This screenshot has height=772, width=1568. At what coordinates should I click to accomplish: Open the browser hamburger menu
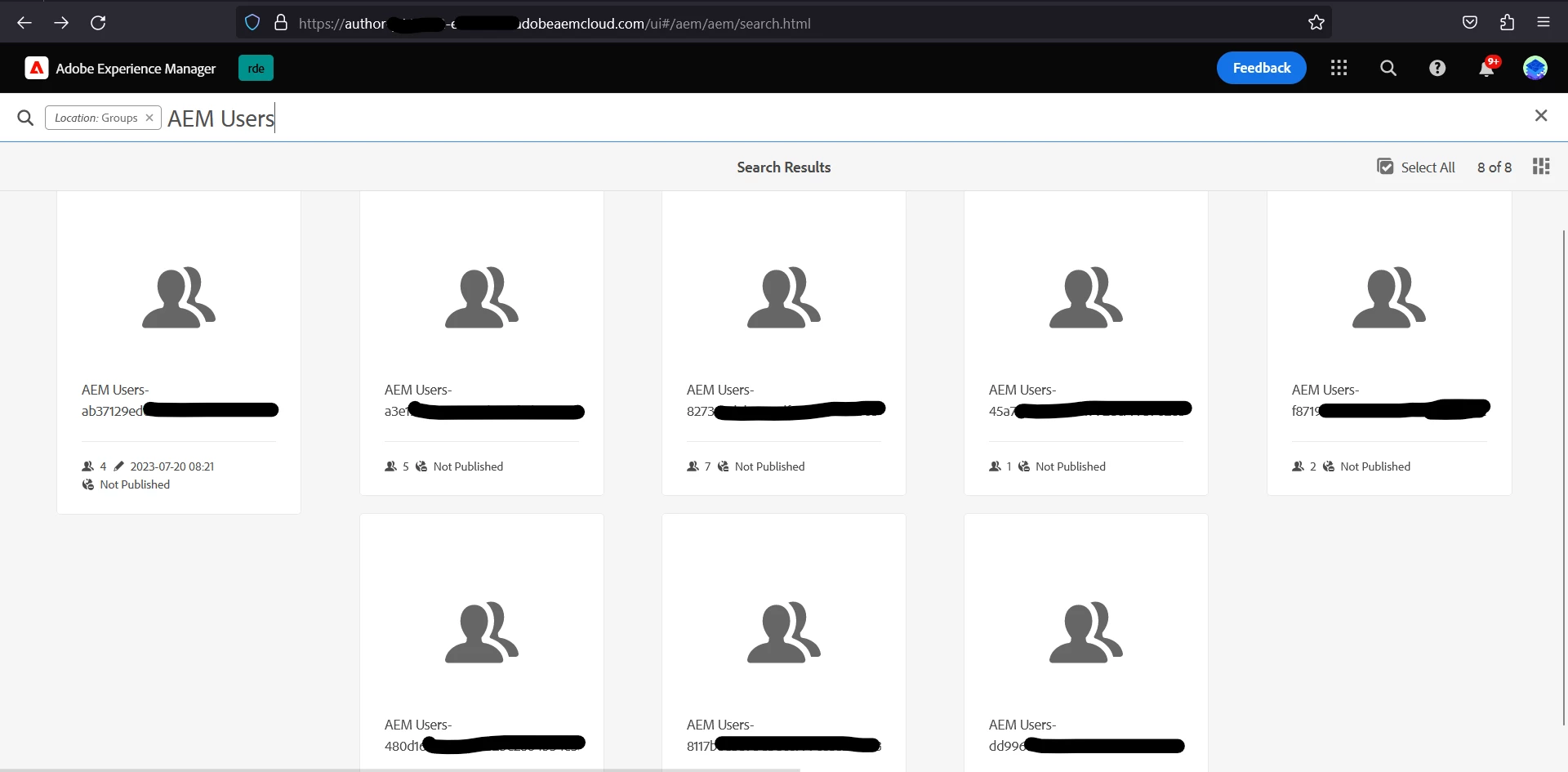[1543, 23]
